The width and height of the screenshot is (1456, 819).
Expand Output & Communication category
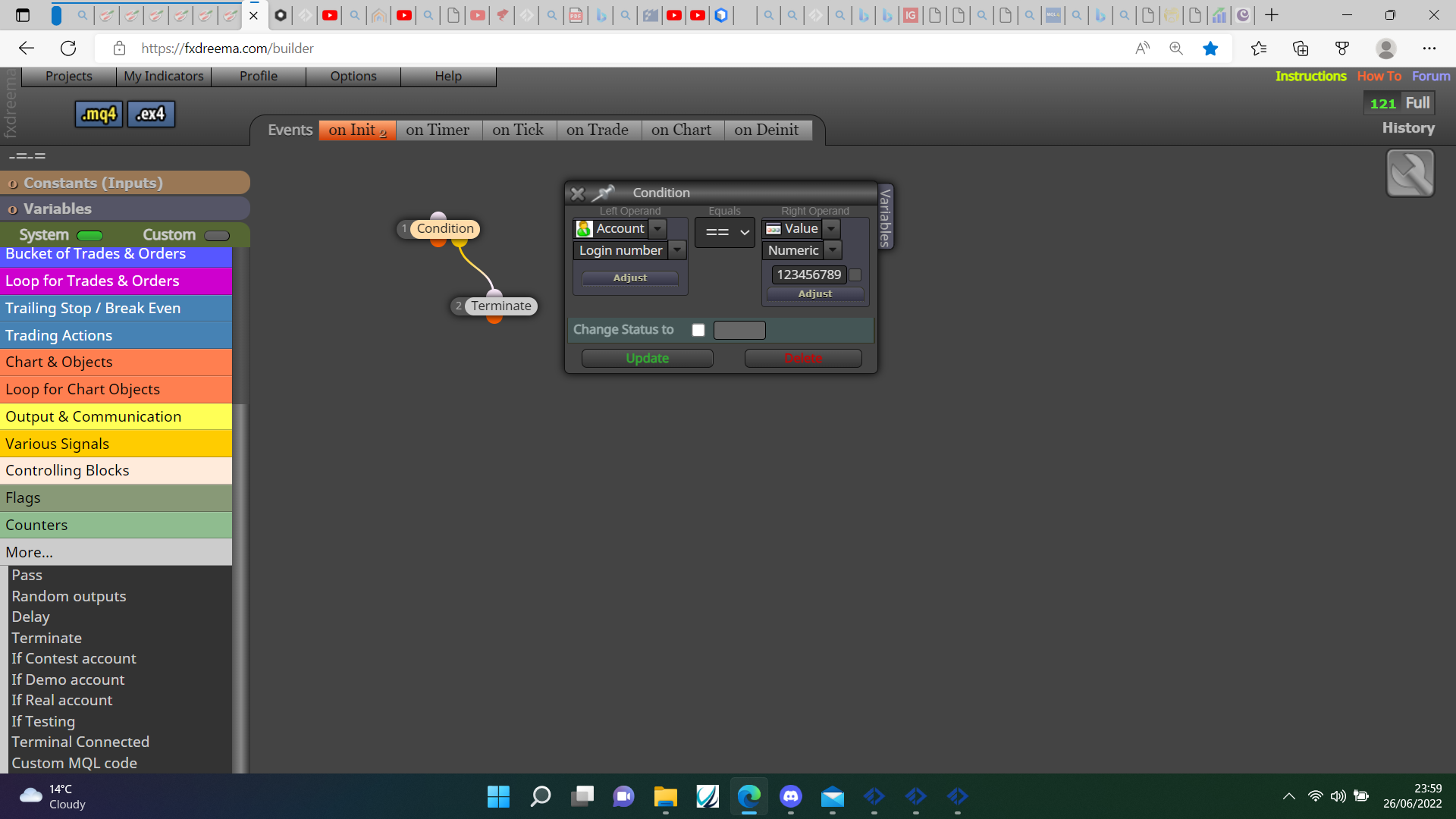pos(116,416)
